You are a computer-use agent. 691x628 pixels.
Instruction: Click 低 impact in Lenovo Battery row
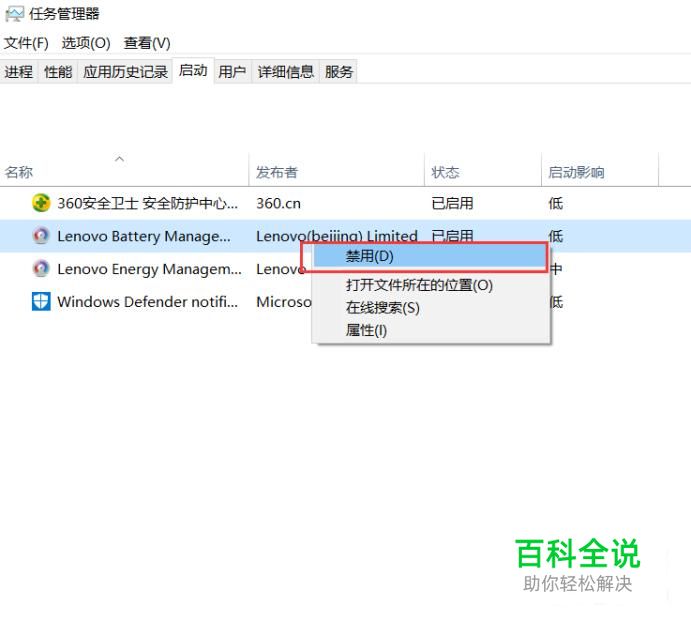(555, 236)
